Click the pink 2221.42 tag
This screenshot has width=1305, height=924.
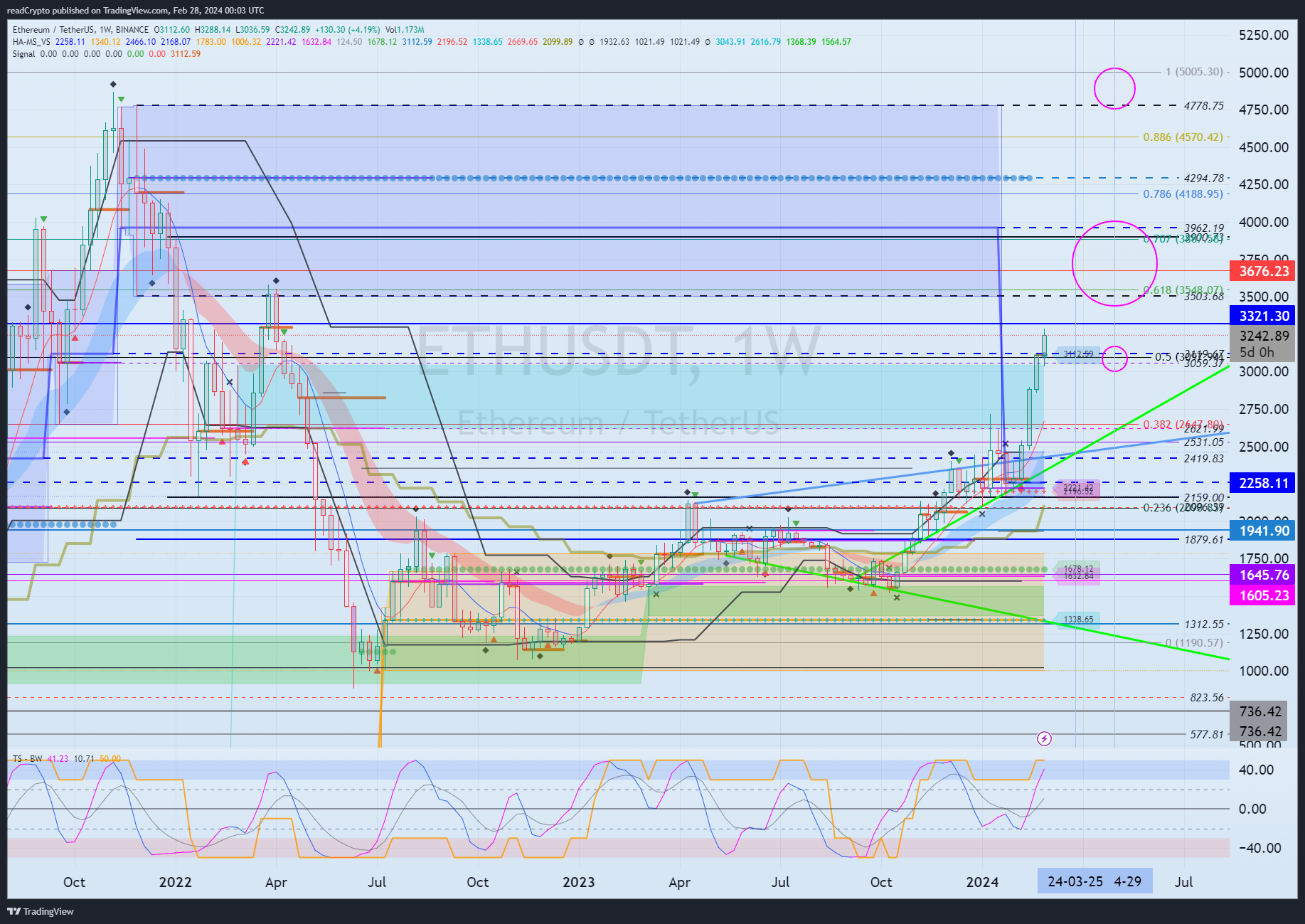click(x=1078, y=487)
